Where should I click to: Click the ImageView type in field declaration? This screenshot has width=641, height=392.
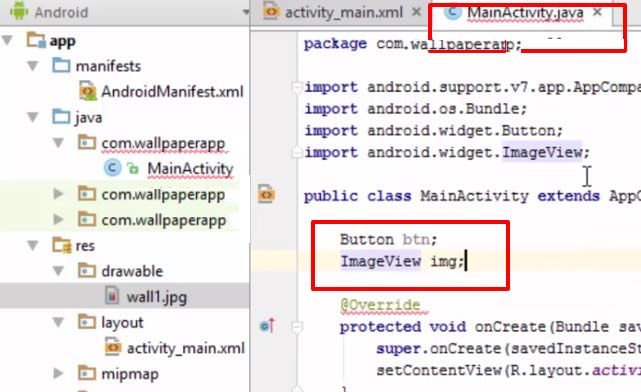(381, 260)
